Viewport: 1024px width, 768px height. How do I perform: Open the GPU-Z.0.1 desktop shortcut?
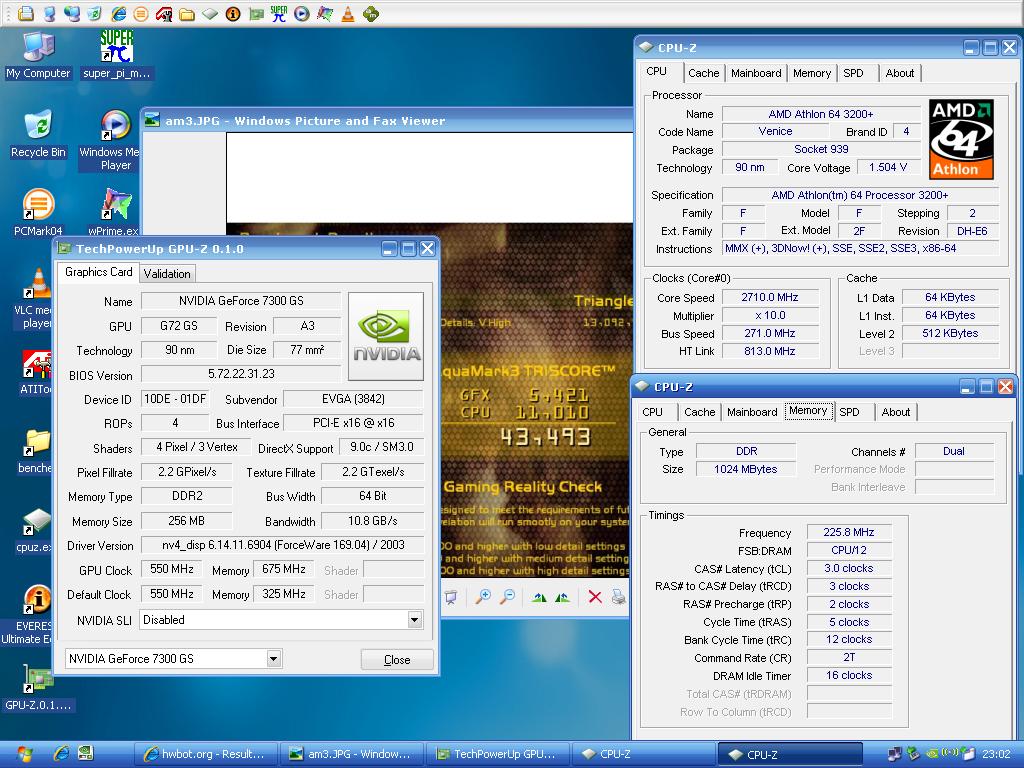click(38, 687)
